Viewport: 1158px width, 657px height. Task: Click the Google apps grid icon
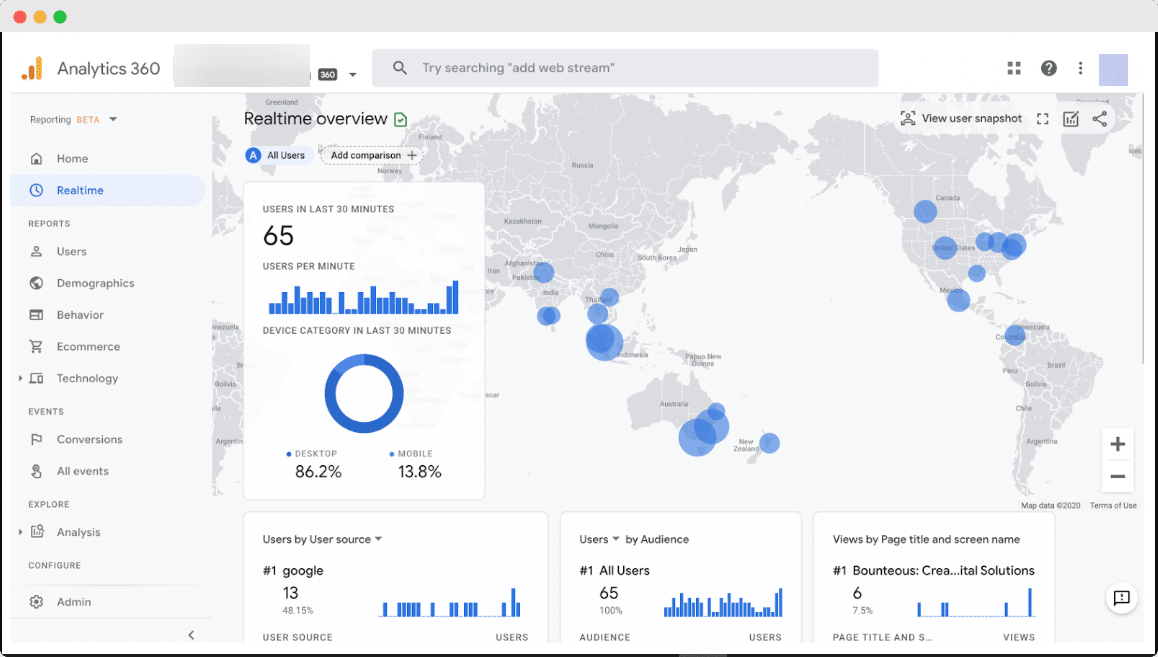pos(1013,68)
